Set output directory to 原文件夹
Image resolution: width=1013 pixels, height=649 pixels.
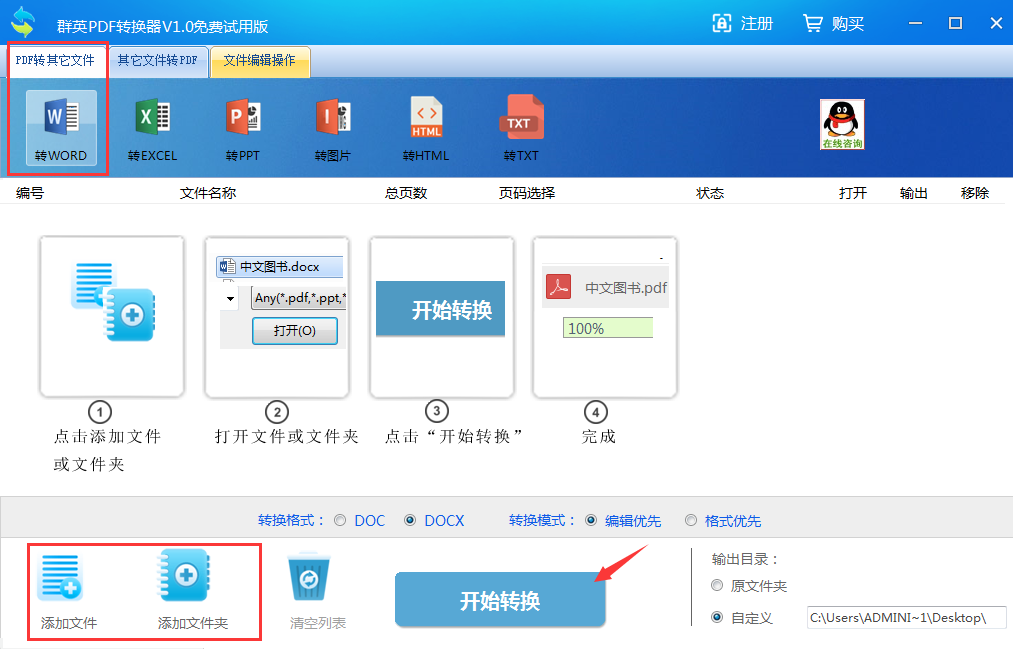pos(716,586)
